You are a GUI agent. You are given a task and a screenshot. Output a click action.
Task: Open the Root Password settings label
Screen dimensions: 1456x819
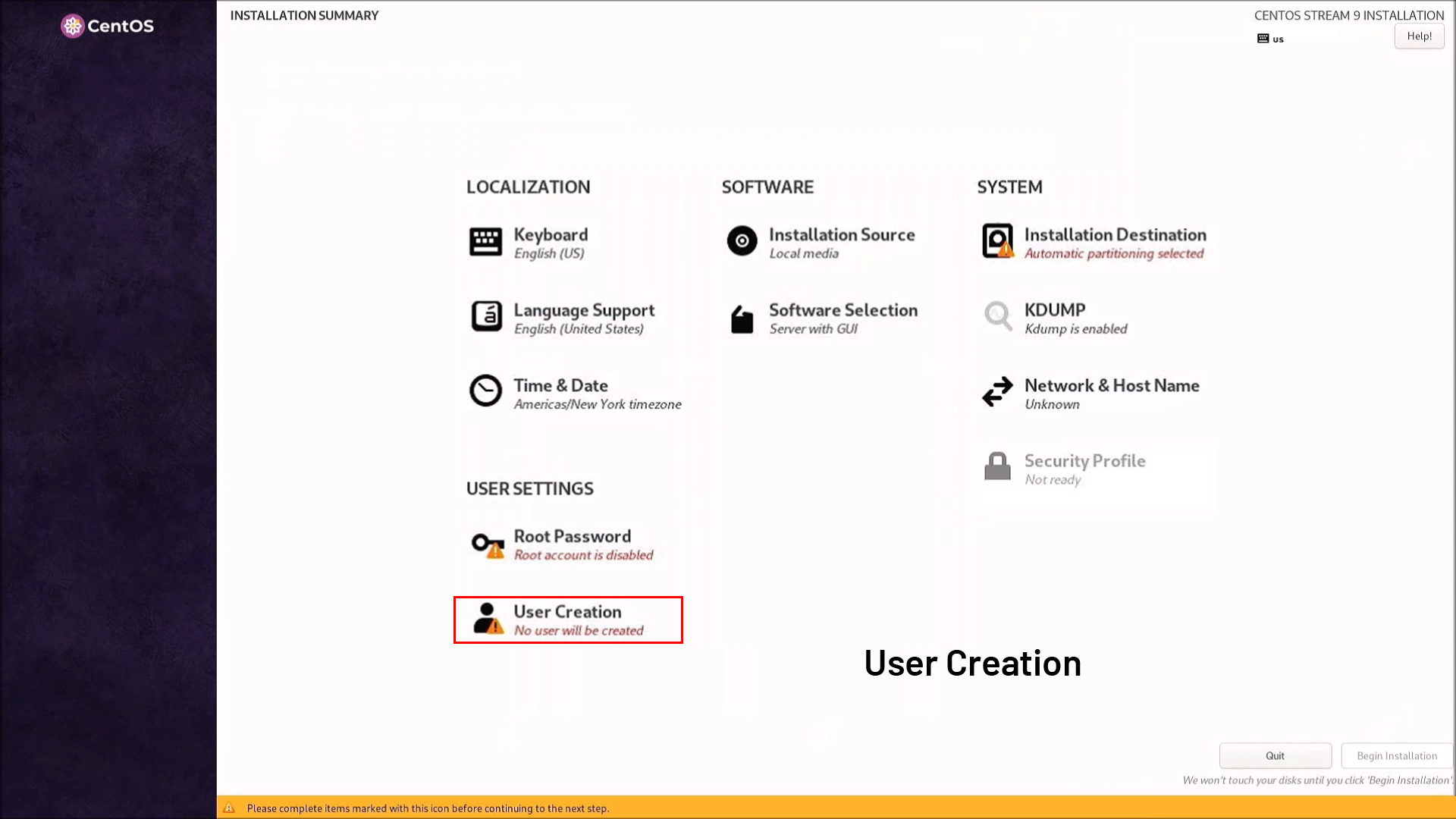point(572,536)
